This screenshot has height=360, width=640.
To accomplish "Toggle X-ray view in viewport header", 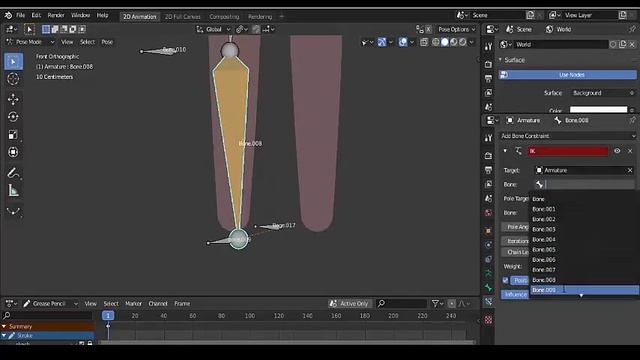I will [424, 42].
